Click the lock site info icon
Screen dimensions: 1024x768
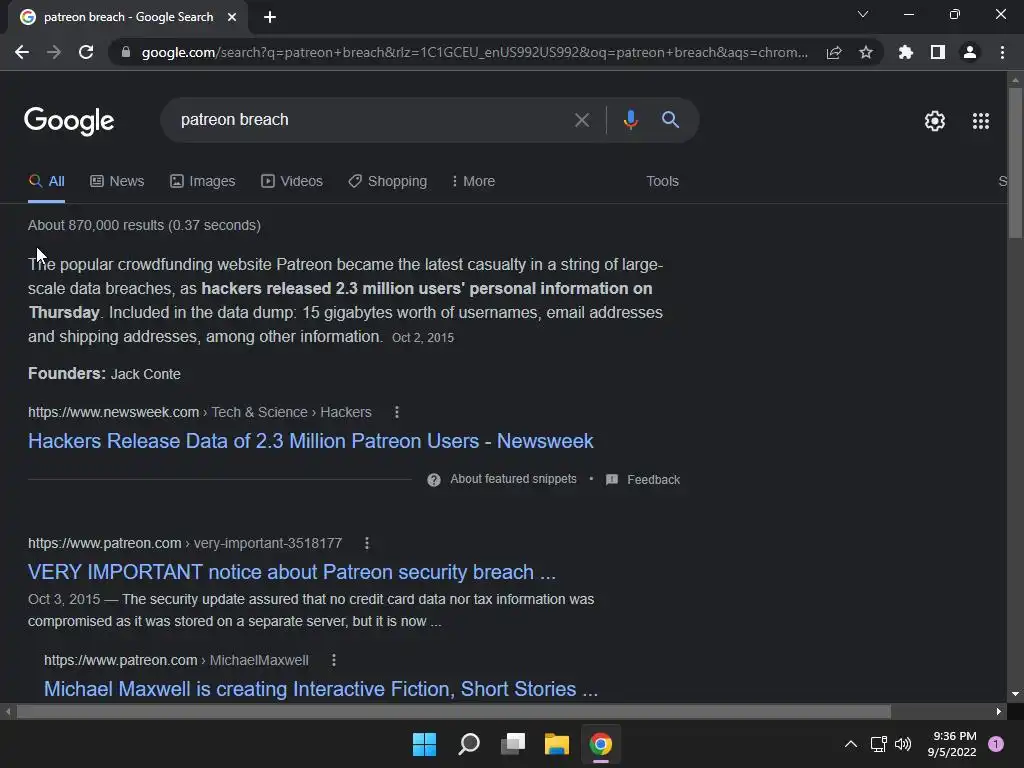(126, 52)
